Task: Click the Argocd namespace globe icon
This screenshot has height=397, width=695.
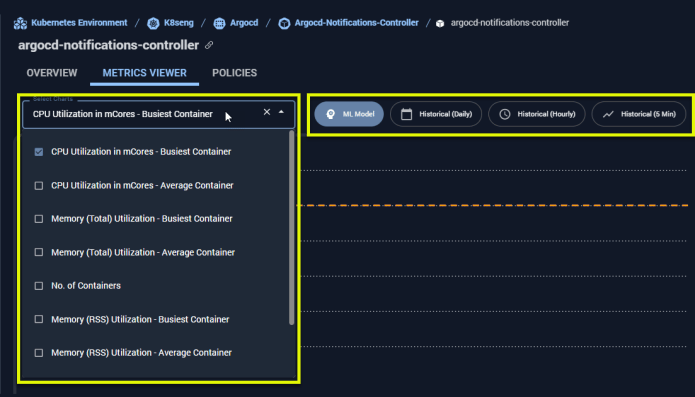Action: (219, 23)
